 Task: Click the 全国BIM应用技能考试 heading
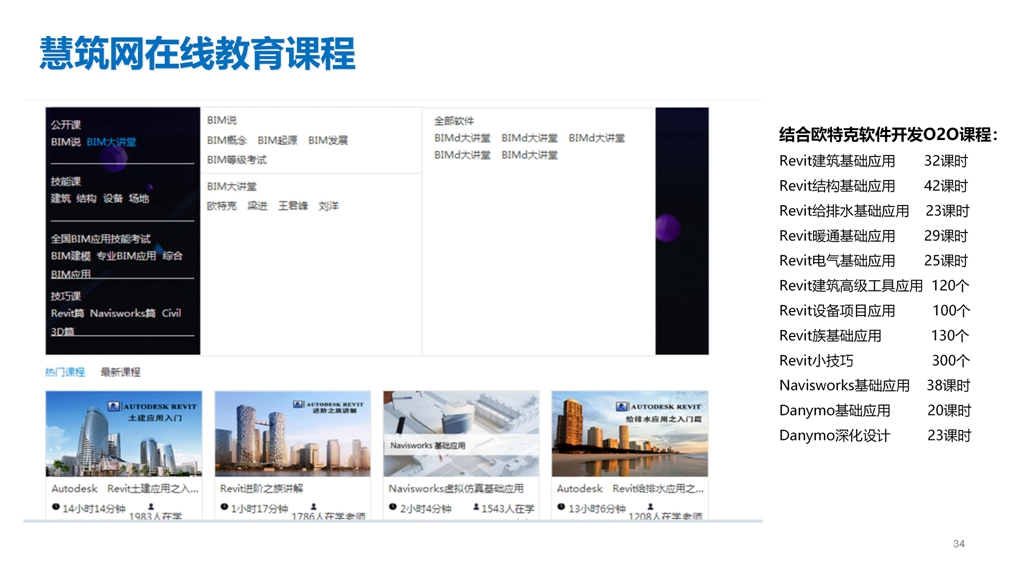point(101,238)
